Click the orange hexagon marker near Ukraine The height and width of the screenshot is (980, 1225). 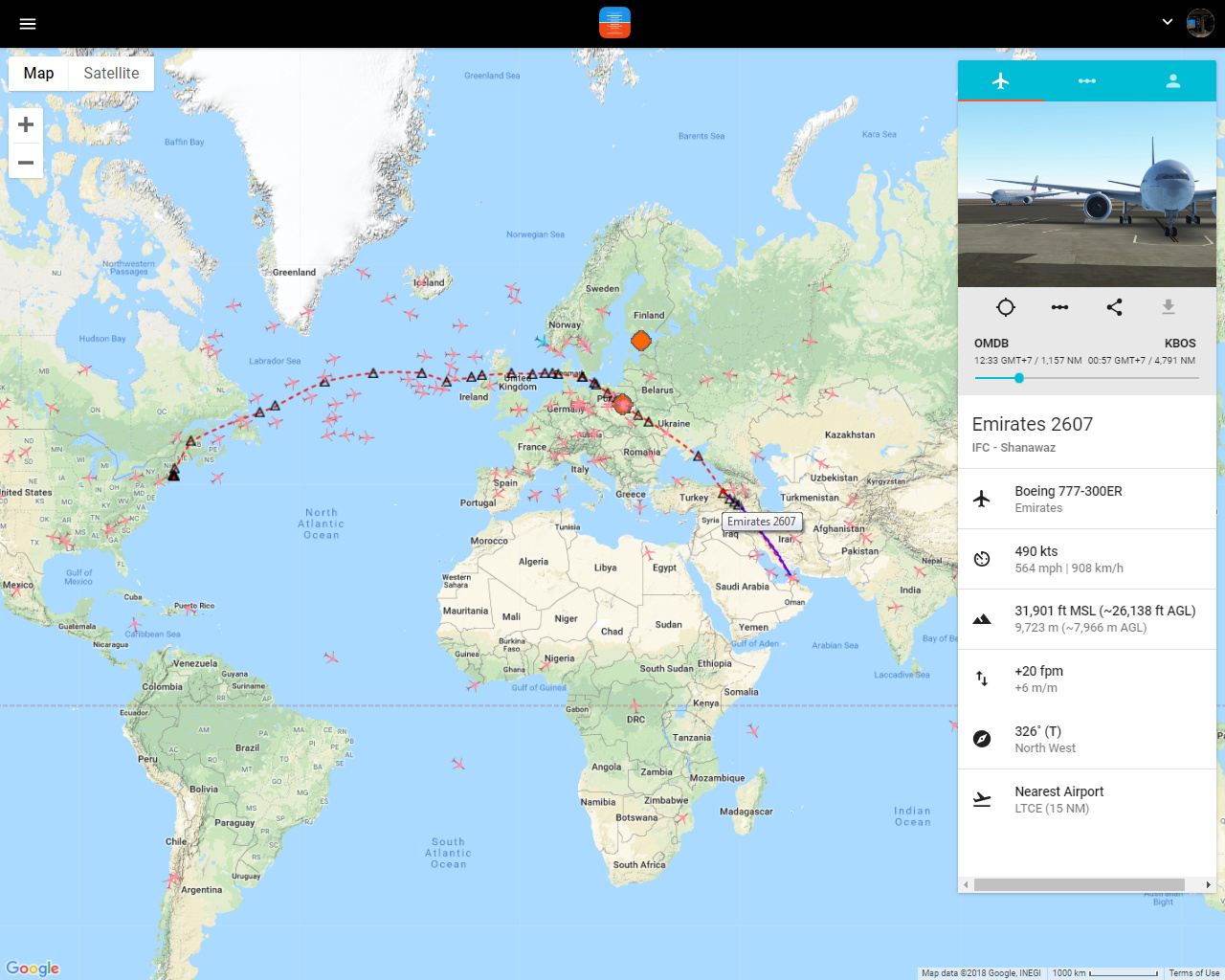(x=623, y=404)
